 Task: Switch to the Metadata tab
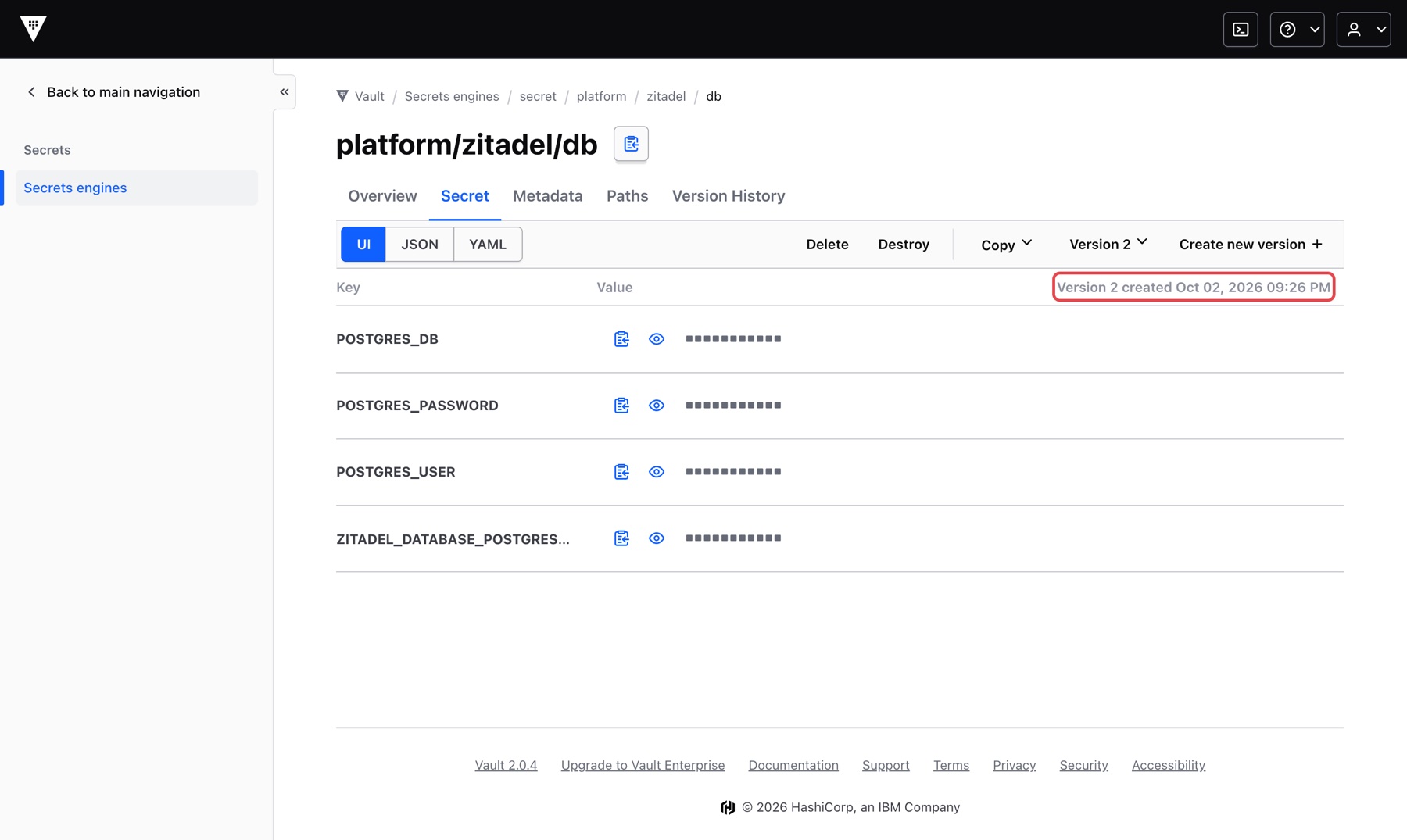coord(547,196)
